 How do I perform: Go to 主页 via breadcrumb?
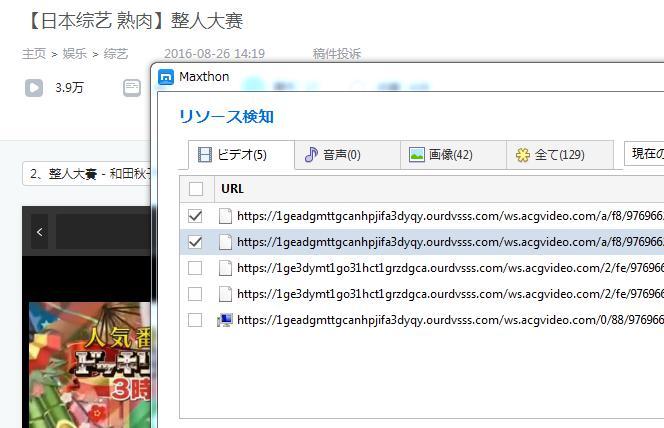[x=34, y=54]
